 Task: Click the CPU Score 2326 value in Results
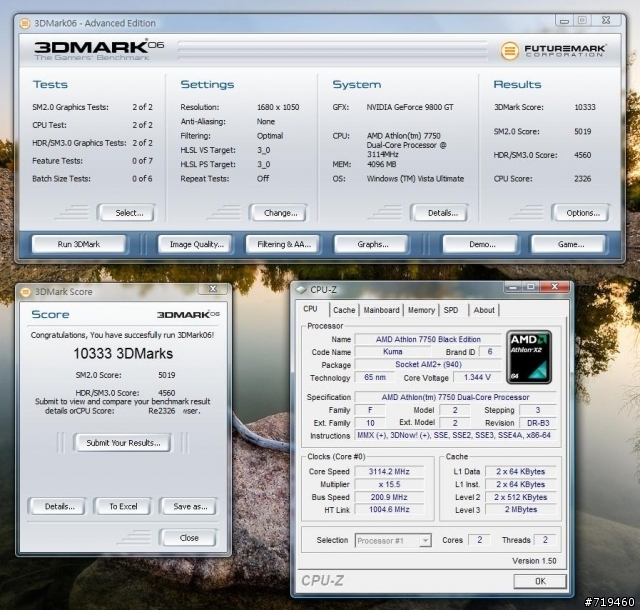pyautogui.click(x=582, y=178)
